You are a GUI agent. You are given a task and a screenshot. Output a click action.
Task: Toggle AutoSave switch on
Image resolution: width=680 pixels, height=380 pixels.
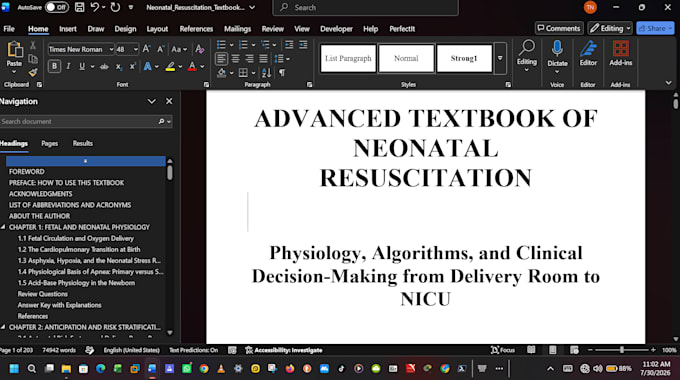(57, 7)
